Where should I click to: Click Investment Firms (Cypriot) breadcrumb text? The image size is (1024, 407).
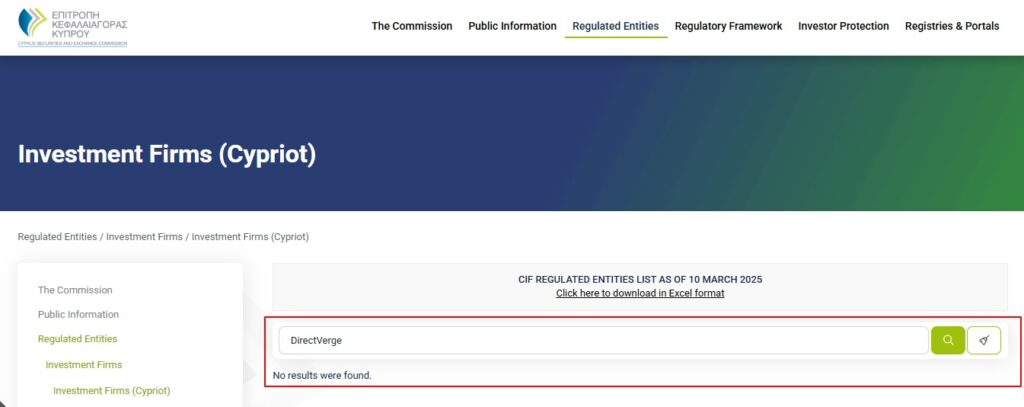[x=250, y=236]
